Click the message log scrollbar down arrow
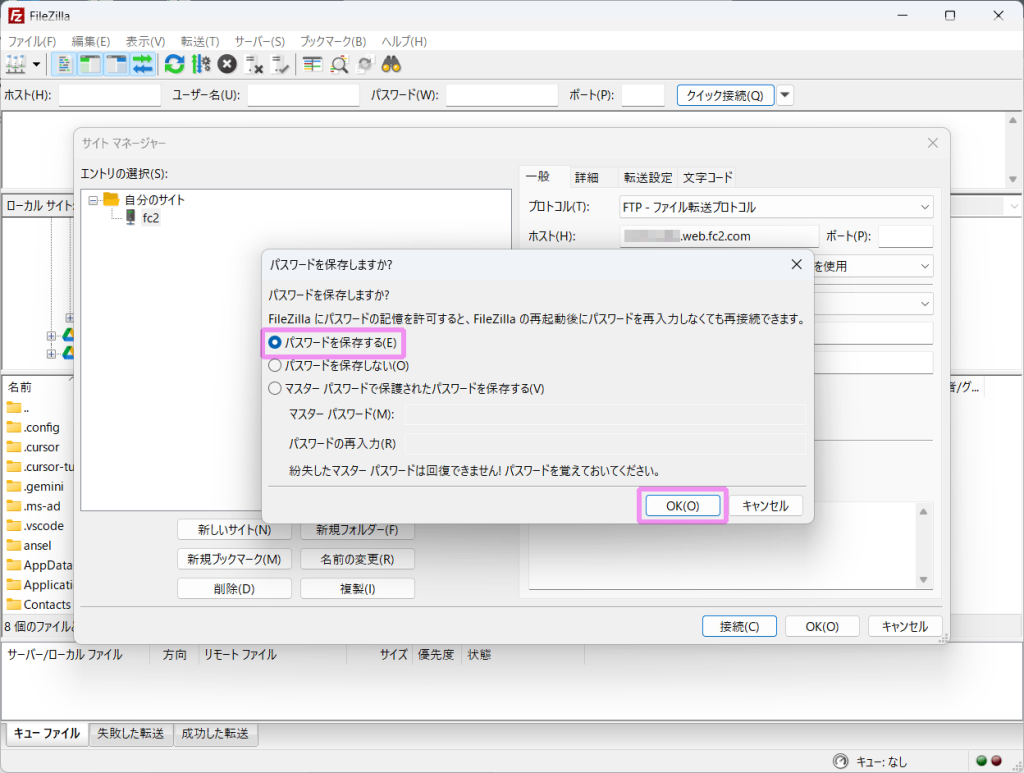The width and height of the screenshot is (1024, 773). coord(1012,180)
